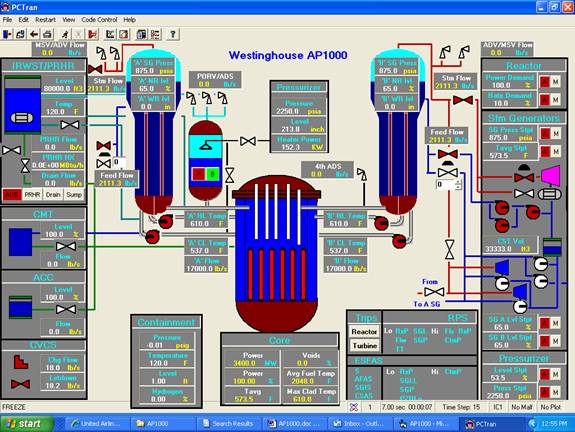Click the red MSV valve on SG A steam line
Screen dimensions: 575x432
[95, 69]
